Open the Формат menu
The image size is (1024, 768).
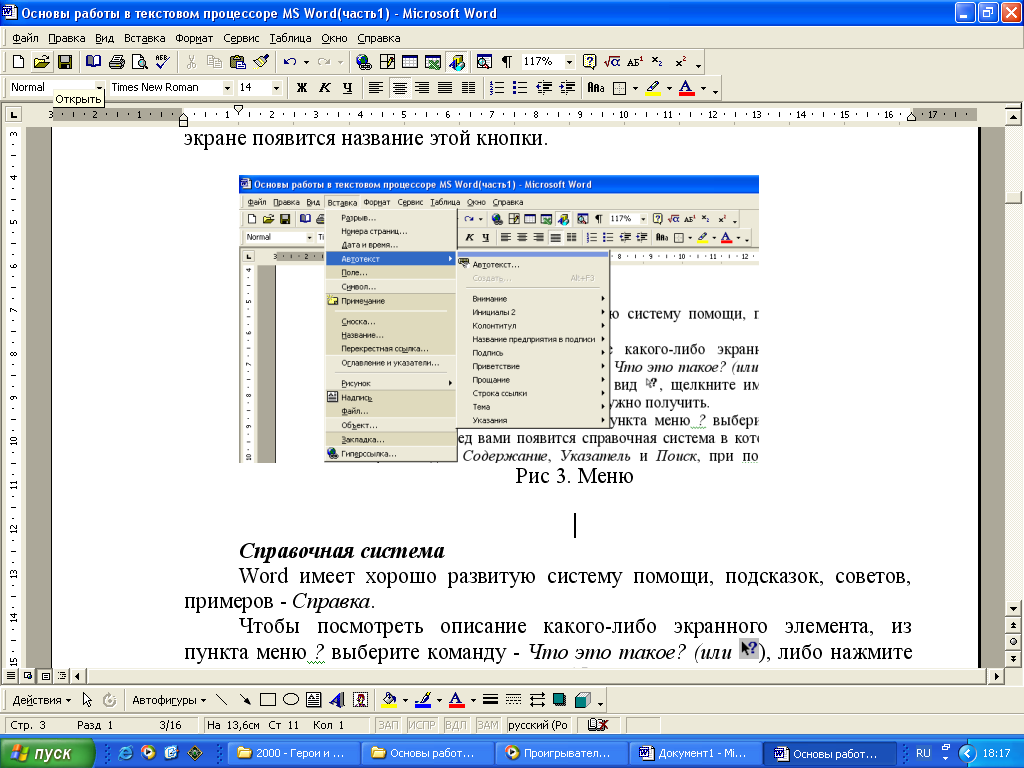click(194, 39)
